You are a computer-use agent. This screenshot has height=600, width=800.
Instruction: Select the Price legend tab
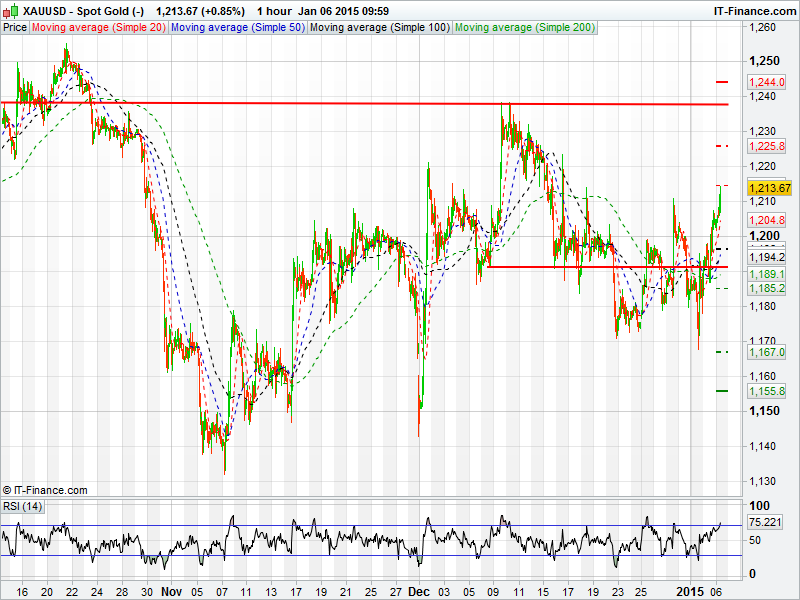(15, 27)
